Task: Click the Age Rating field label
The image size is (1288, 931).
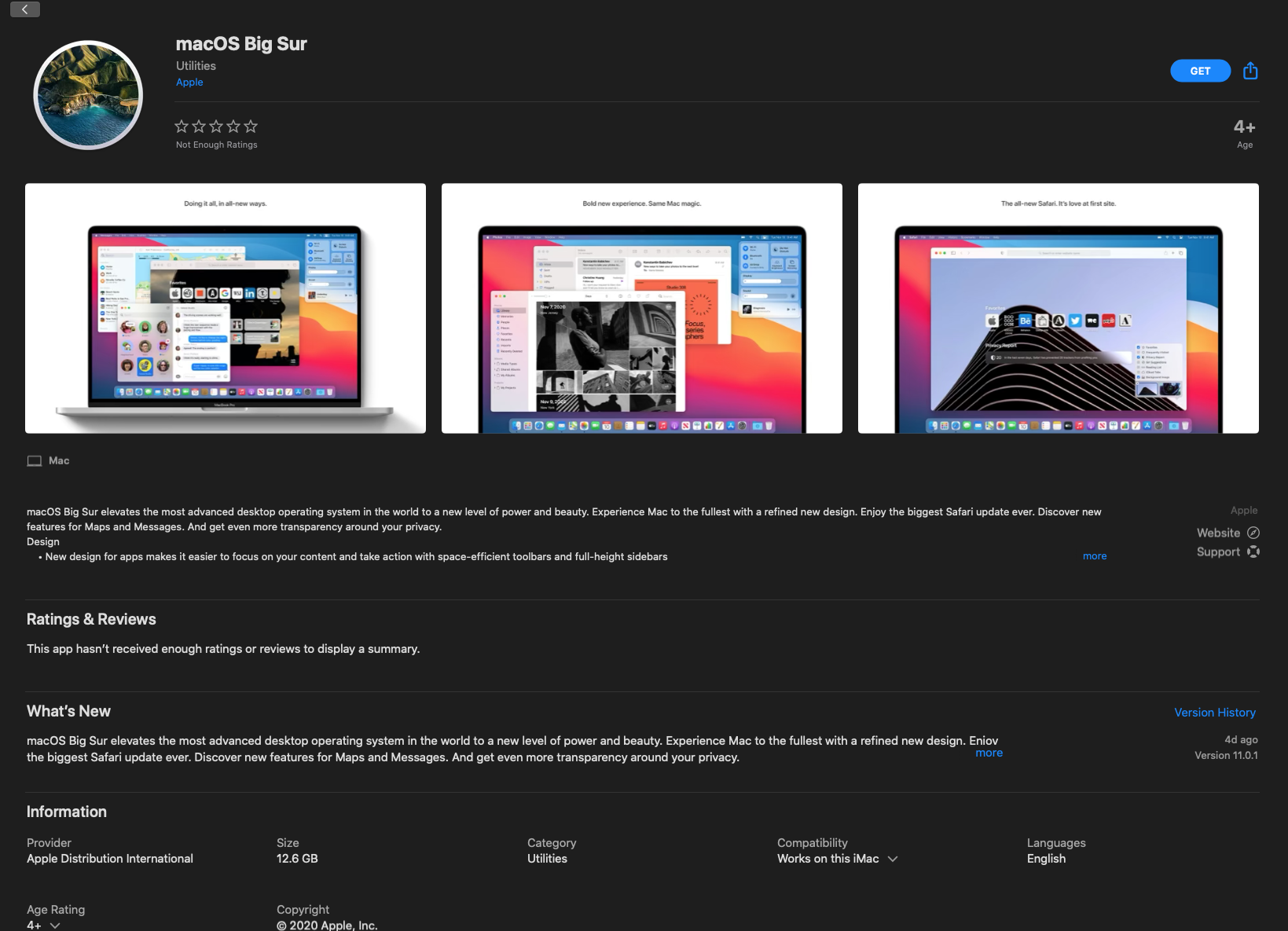Action: [56, 910]
